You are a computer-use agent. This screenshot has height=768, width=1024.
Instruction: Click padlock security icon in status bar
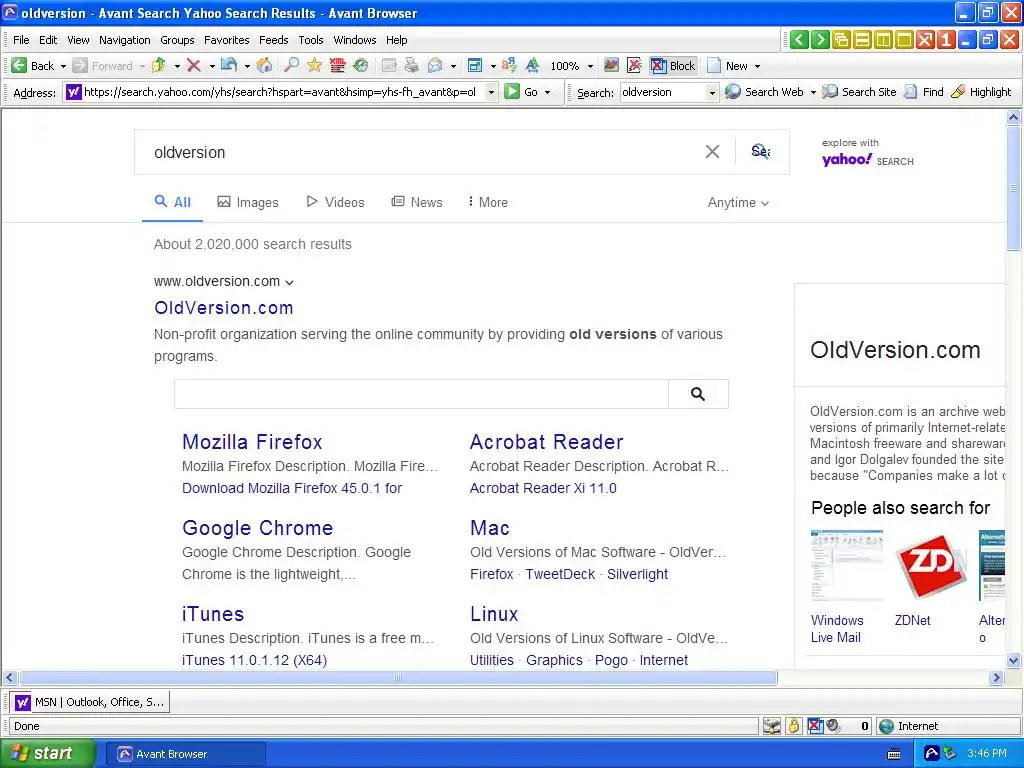(793, 726)
